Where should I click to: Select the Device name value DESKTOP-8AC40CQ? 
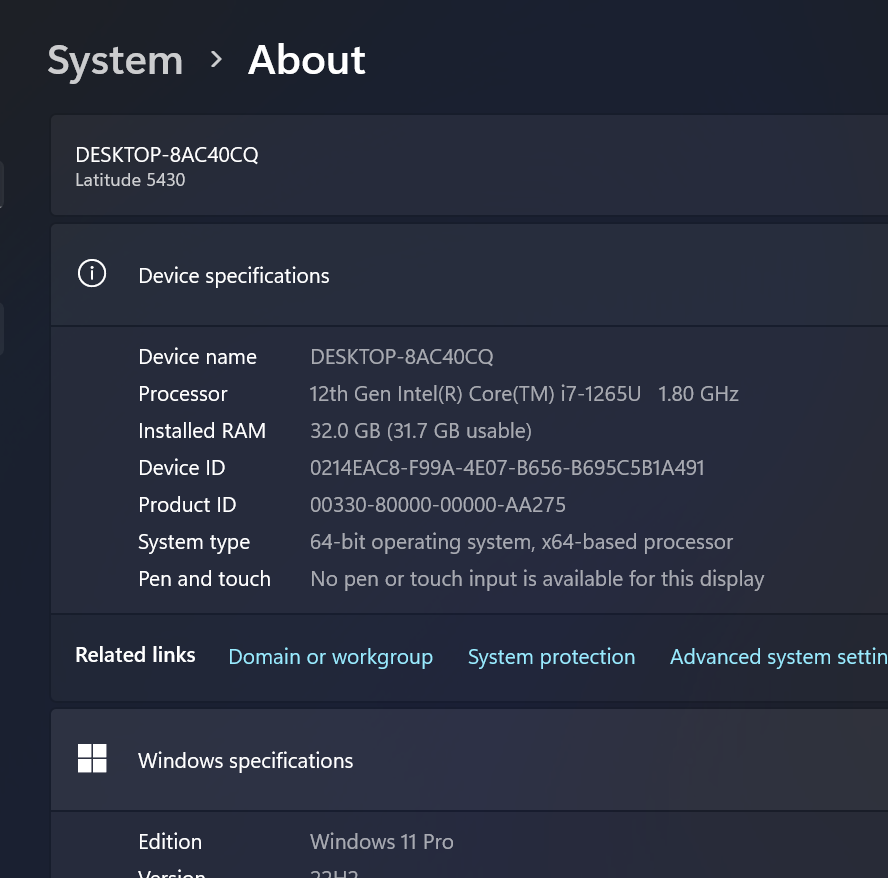[402, 357]
